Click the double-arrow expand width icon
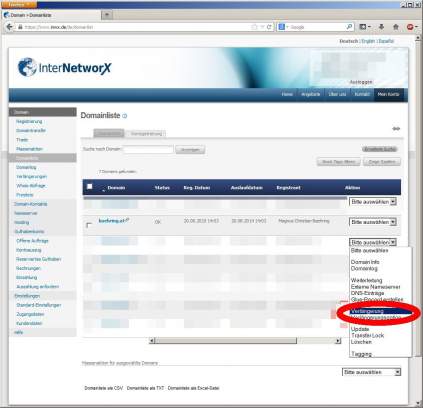This screenshot has height=408, width=423. [x=396, y=129]
